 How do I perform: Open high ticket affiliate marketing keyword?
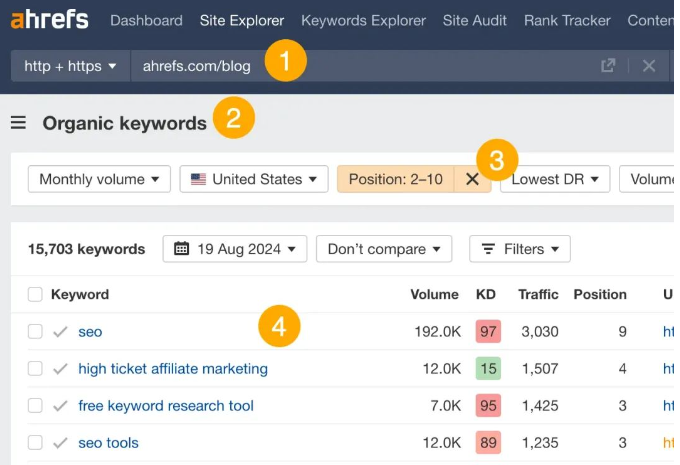pos(173,369)
